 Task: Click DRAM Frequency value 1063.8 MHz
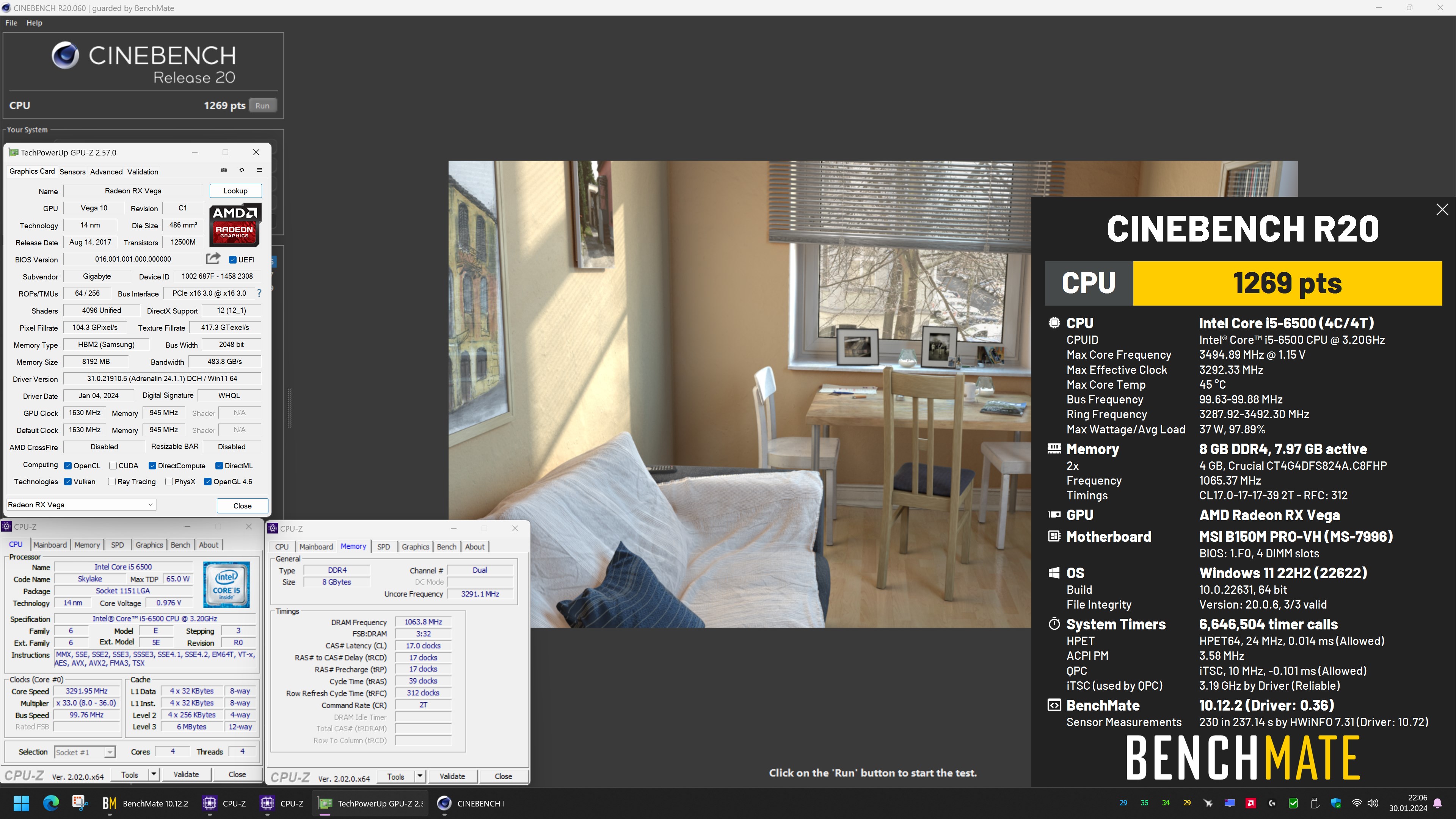coord(423,622)
